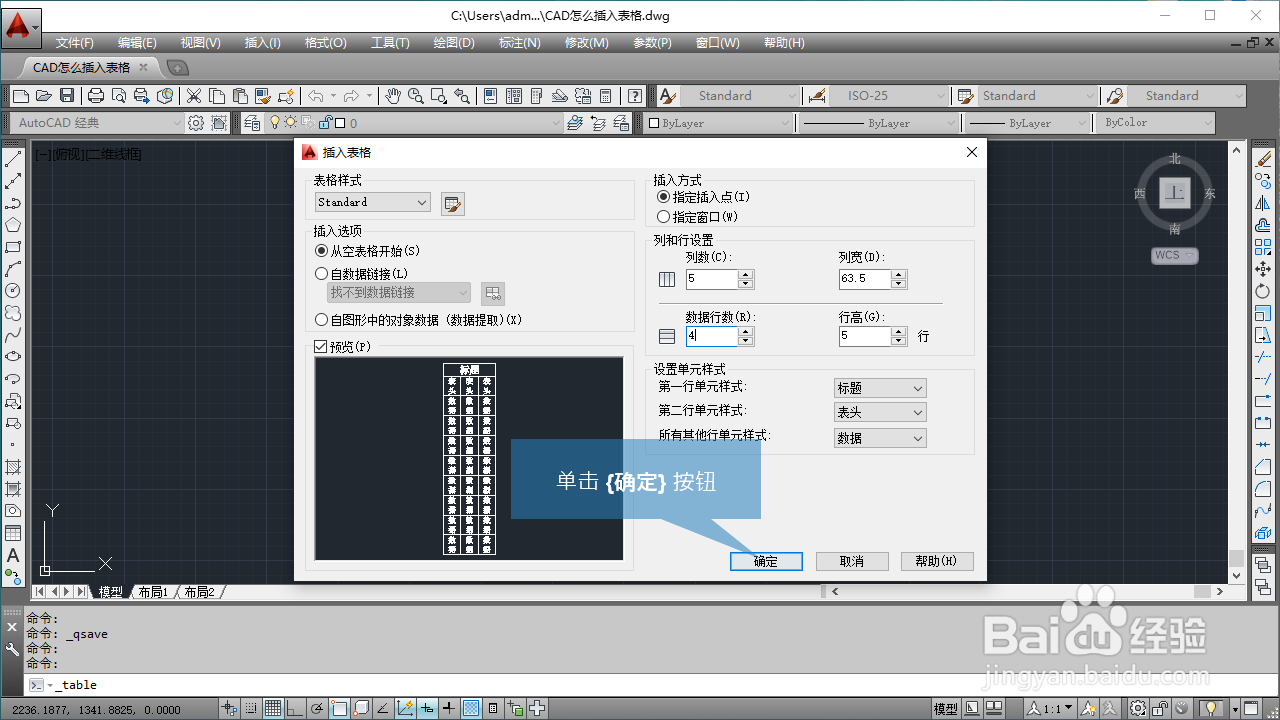Activate the Pan hand tool
The width and height of the screenshot is (1280, 720).
[393, 96]
